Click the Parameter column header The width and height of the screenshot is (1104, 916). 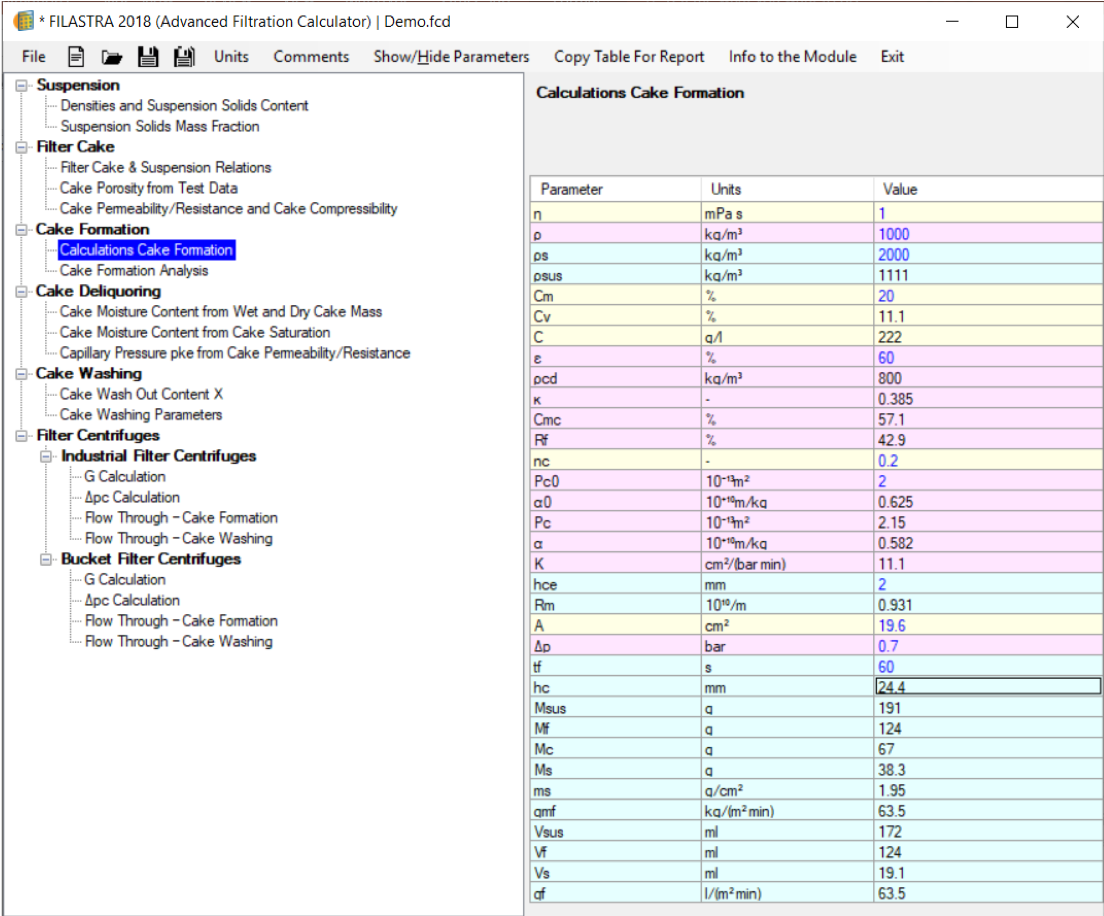click(x=616, y=189)
